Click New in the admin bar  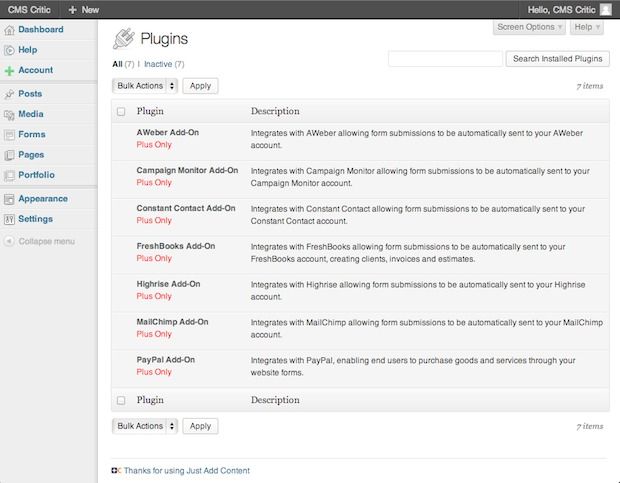90,10
